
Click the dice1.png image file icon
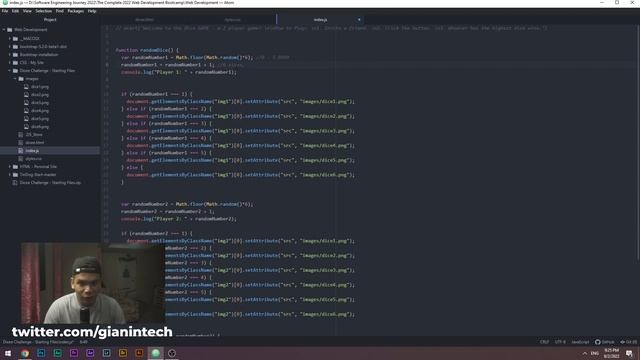(x=26, y=87)
